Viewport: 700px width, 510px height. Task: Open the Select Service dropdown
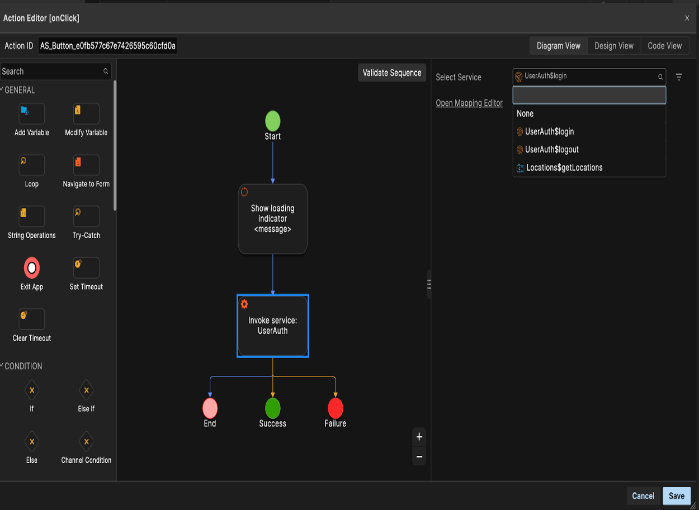click(x=588, y=76)
